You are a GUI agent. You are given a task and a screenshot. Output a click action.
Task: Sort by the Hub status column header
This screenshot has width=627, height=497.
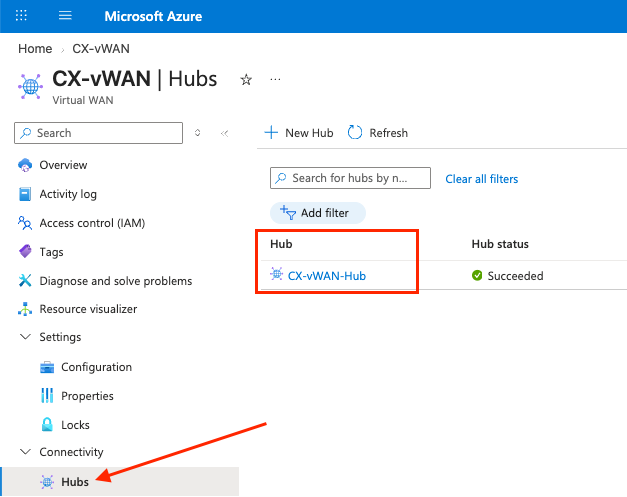pos(500,244)
